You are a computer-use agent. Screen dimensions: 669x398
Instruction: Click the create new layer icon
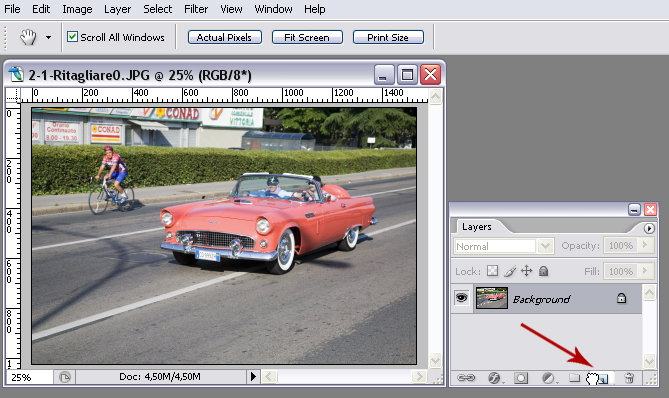pyautogui.click(x=602, y=378)
